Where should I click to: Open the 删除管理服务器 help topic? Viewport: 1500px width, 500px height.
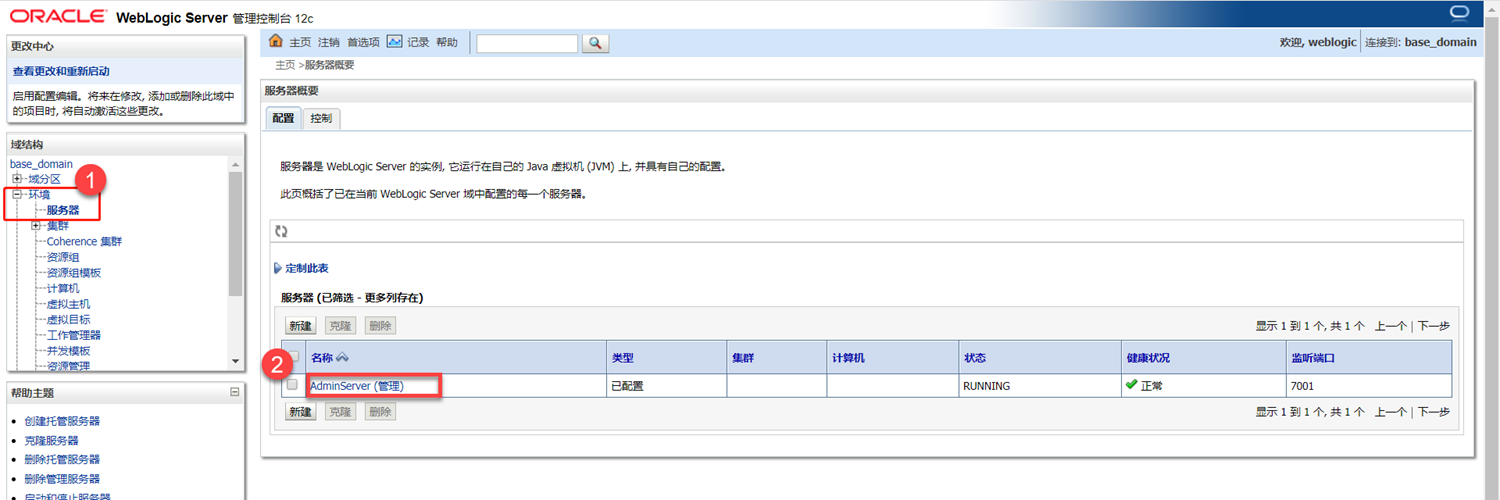[x=62, y=479]
